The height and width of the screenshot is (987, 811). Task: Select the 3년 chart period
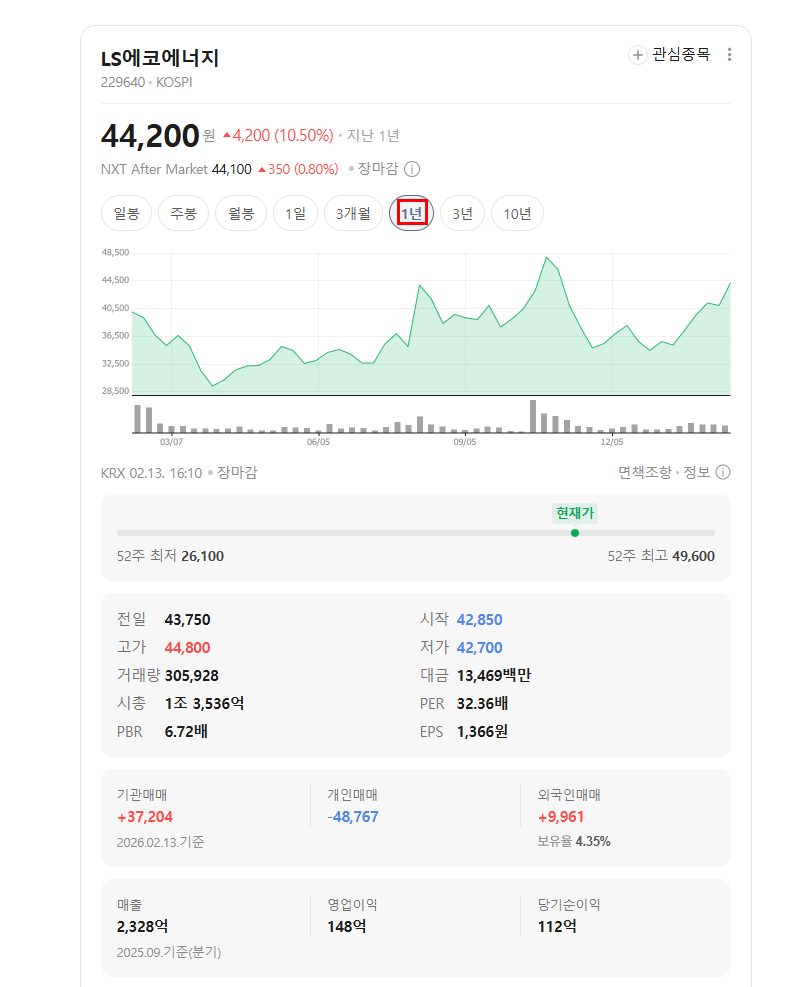click(462, 213)
